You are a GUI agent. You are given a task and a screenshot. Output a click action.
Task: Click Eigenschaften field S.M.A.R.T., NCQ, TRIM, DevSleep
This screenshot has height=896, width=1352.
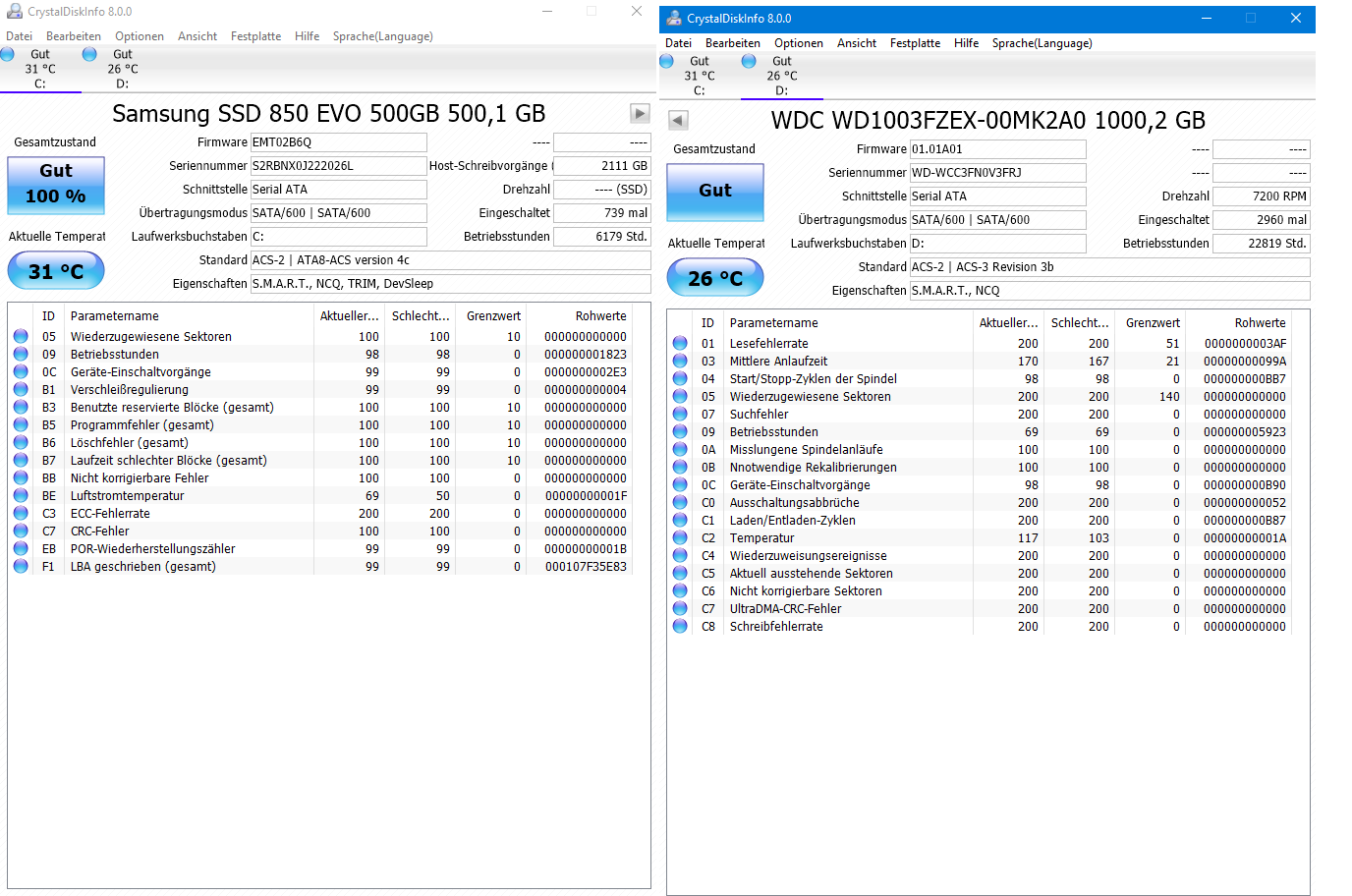tap(451, 284)
